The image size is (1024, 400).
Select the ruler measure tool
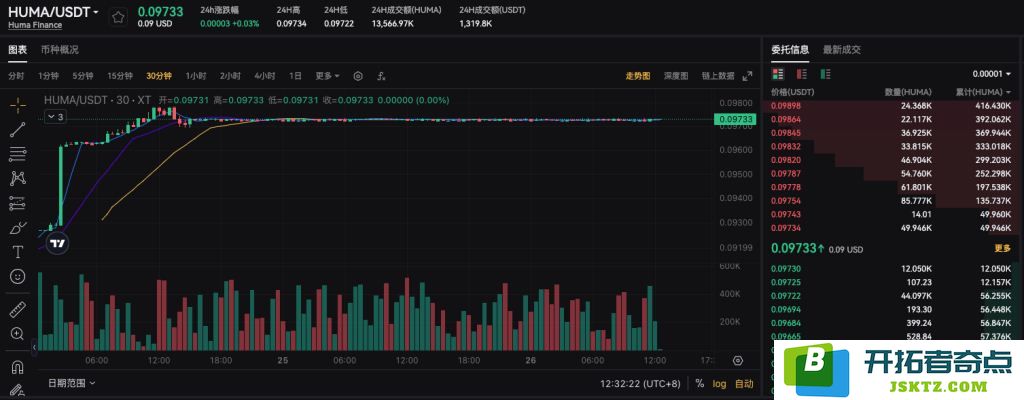(x=18, y=309)
